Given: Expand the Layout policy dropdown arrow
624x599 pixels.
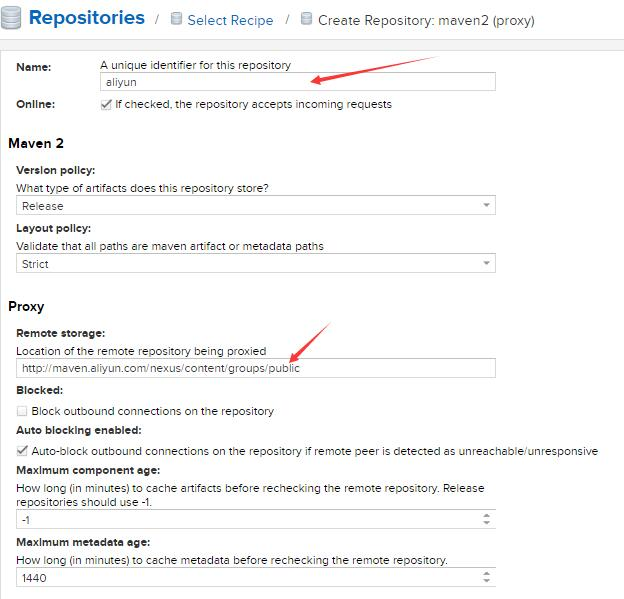Looking at the screenshot, I should (x=486, y=263).
